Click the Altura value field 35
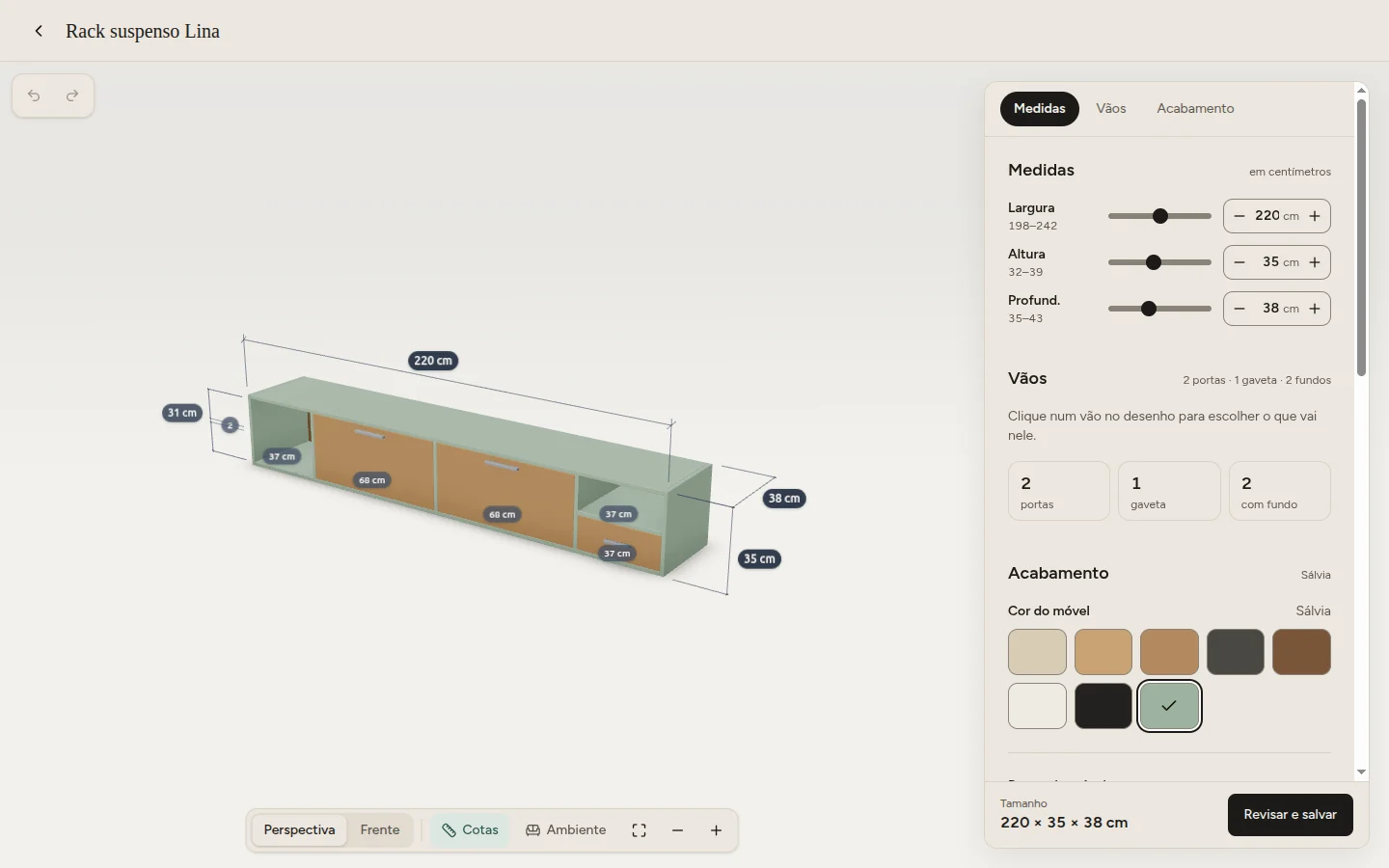The image size is (1389, 868). [x=1270, y=262]
